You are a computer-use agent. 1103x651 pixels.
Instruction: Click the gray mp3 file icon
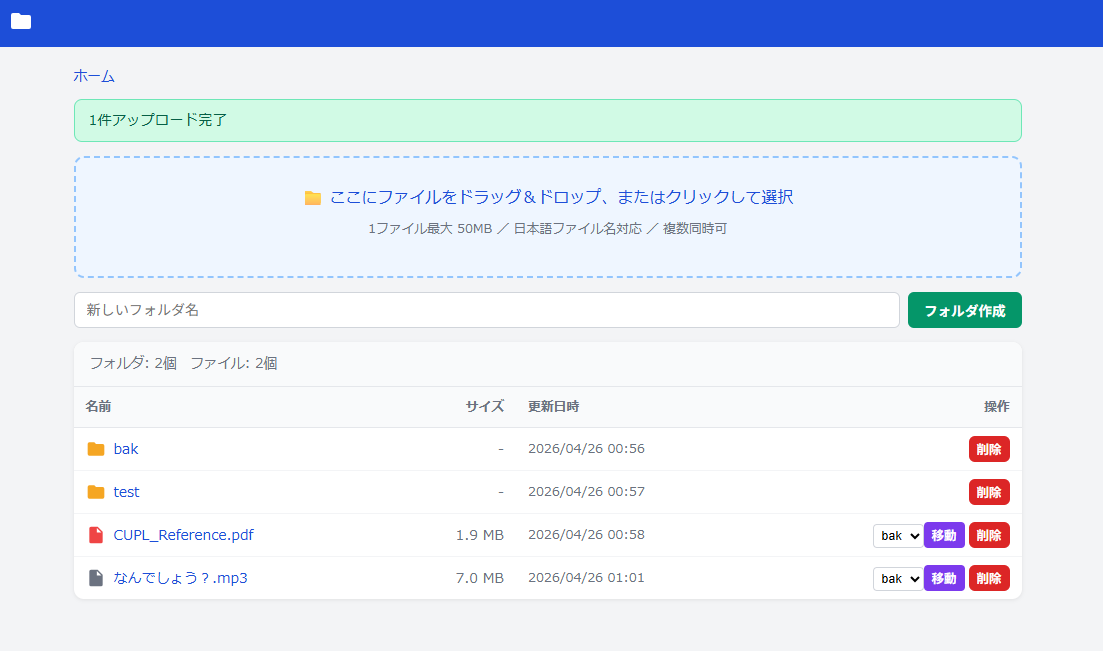(96, 578)
